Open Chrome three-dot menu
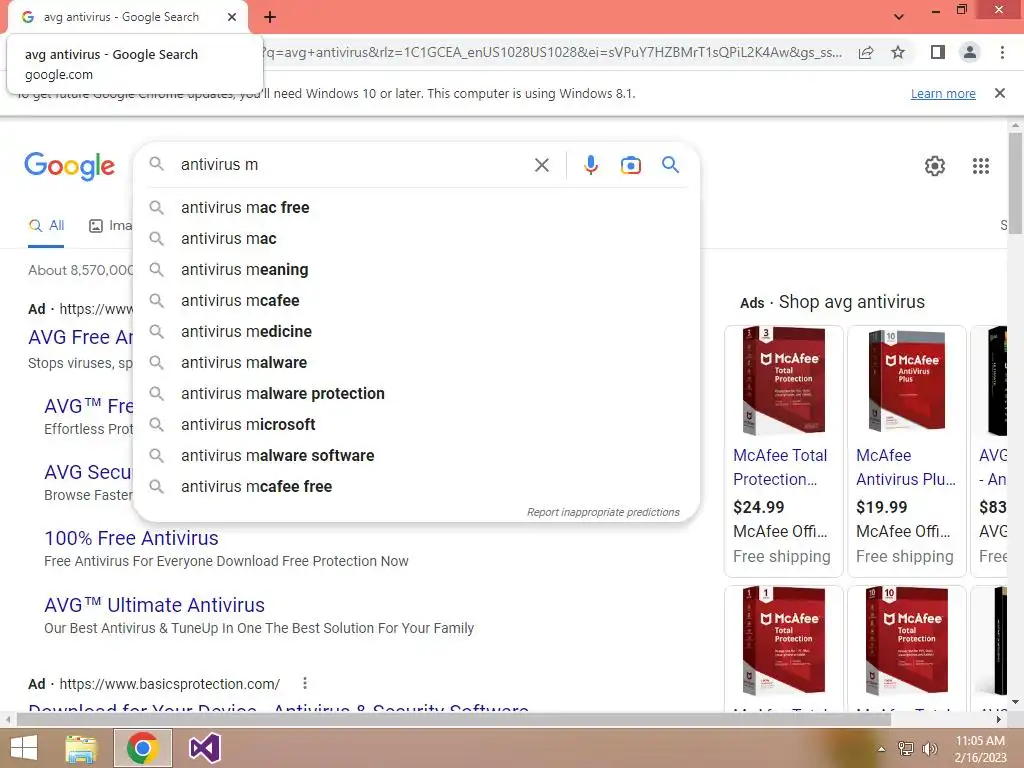This screenshot has height=768, width=1024. pos(1002,52)
